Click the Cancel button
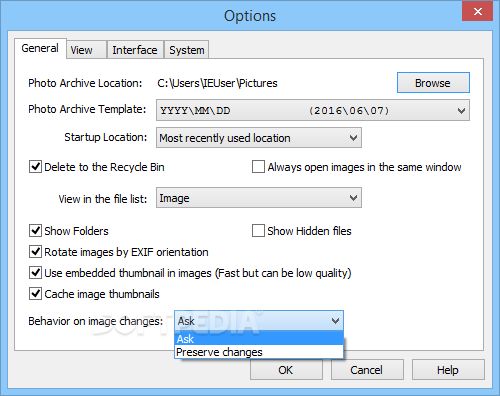 [x=367, y=370]
